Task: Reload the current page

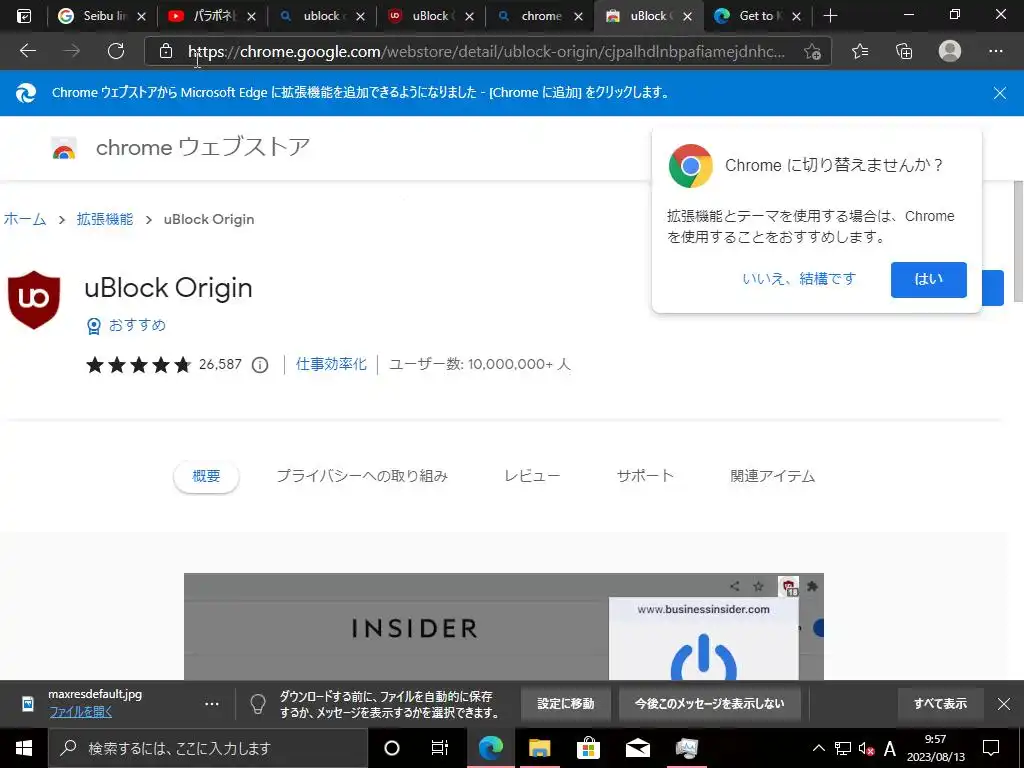Action: pos(116,51)
